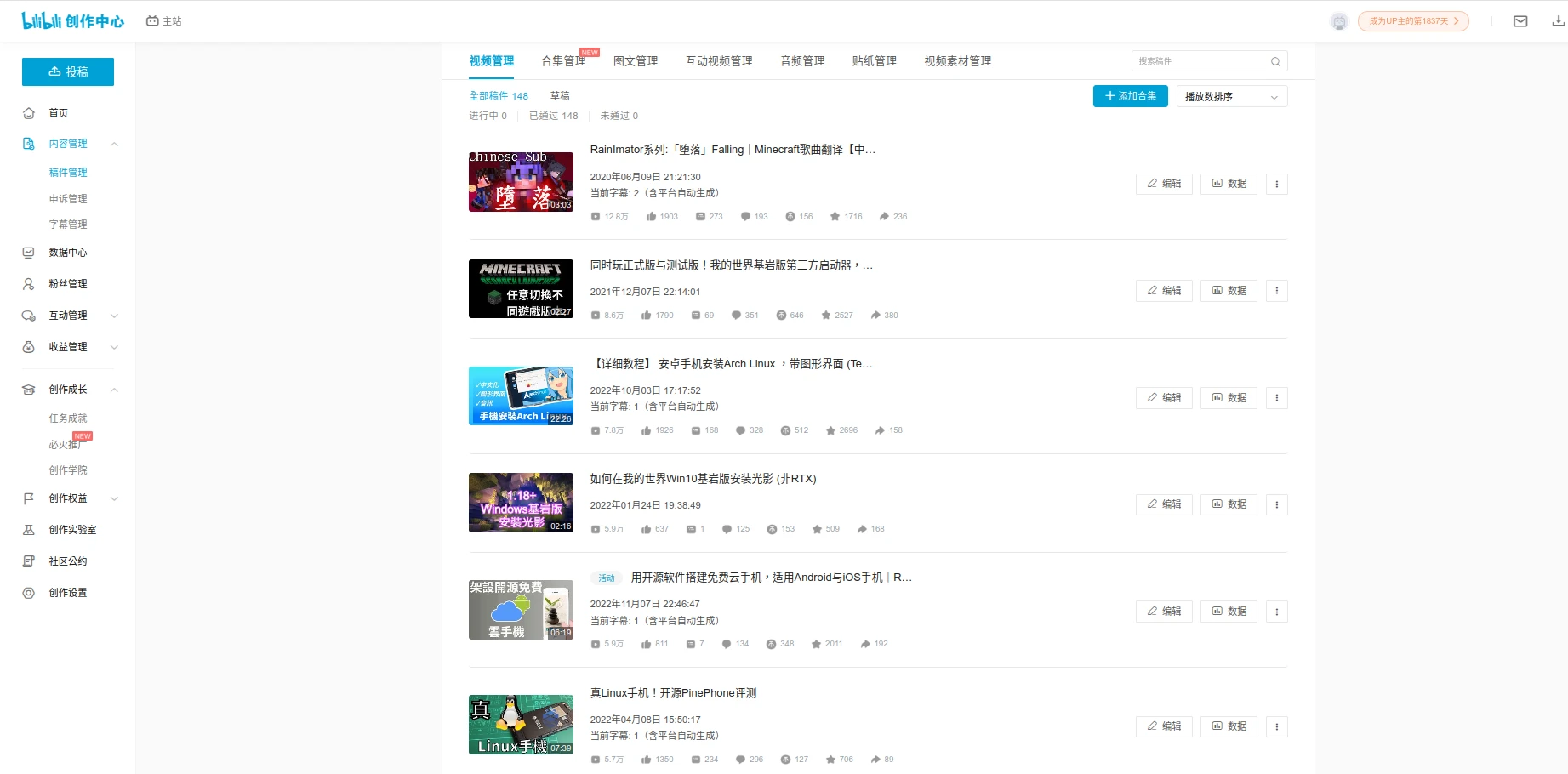This screenshot has height=774, width=1568.
Task: Switch to the Audio Management (音频管理) tab
Action: pyautogui.click(x=802, y=61)
